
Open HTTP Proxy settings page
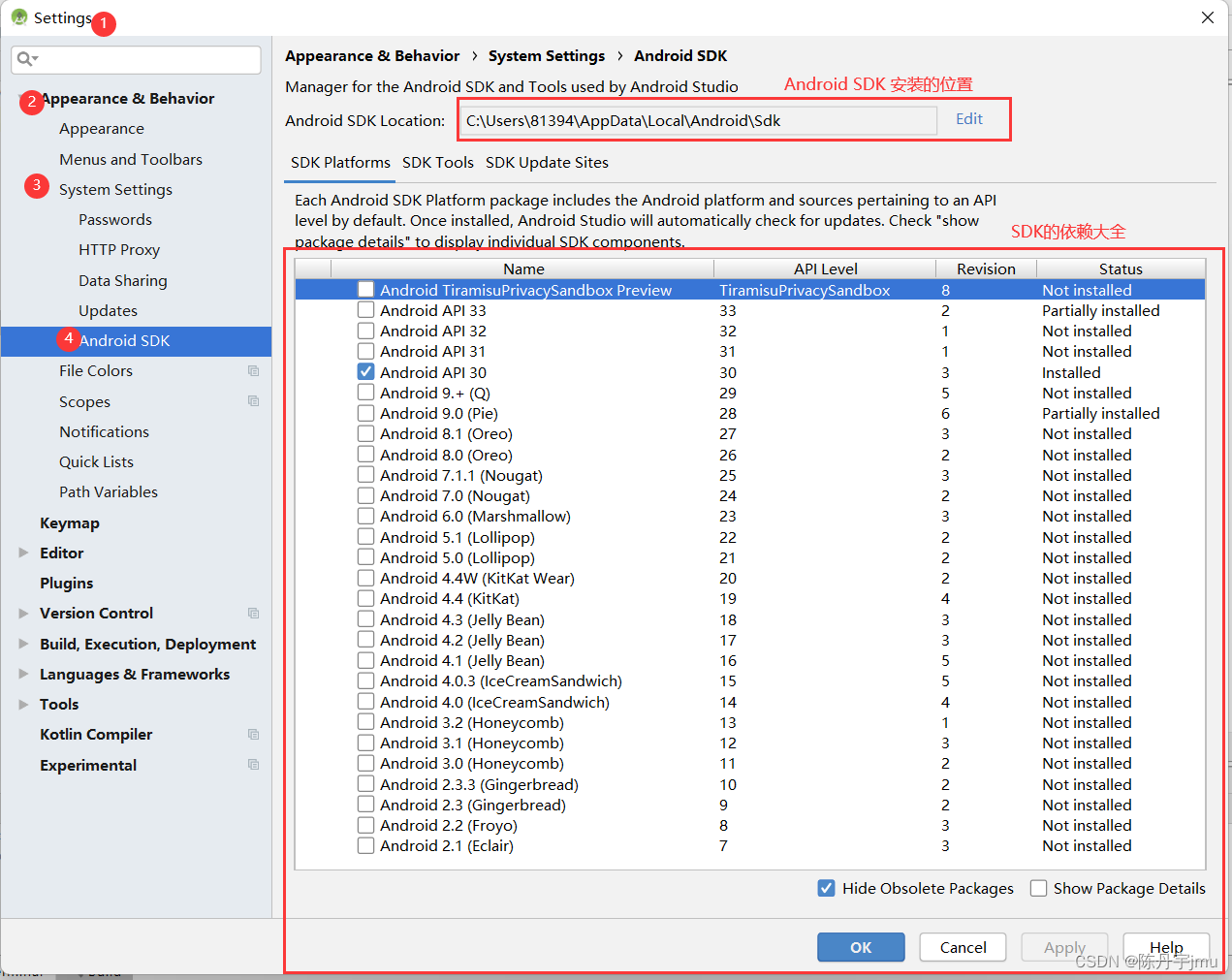(x=119, y=250)
